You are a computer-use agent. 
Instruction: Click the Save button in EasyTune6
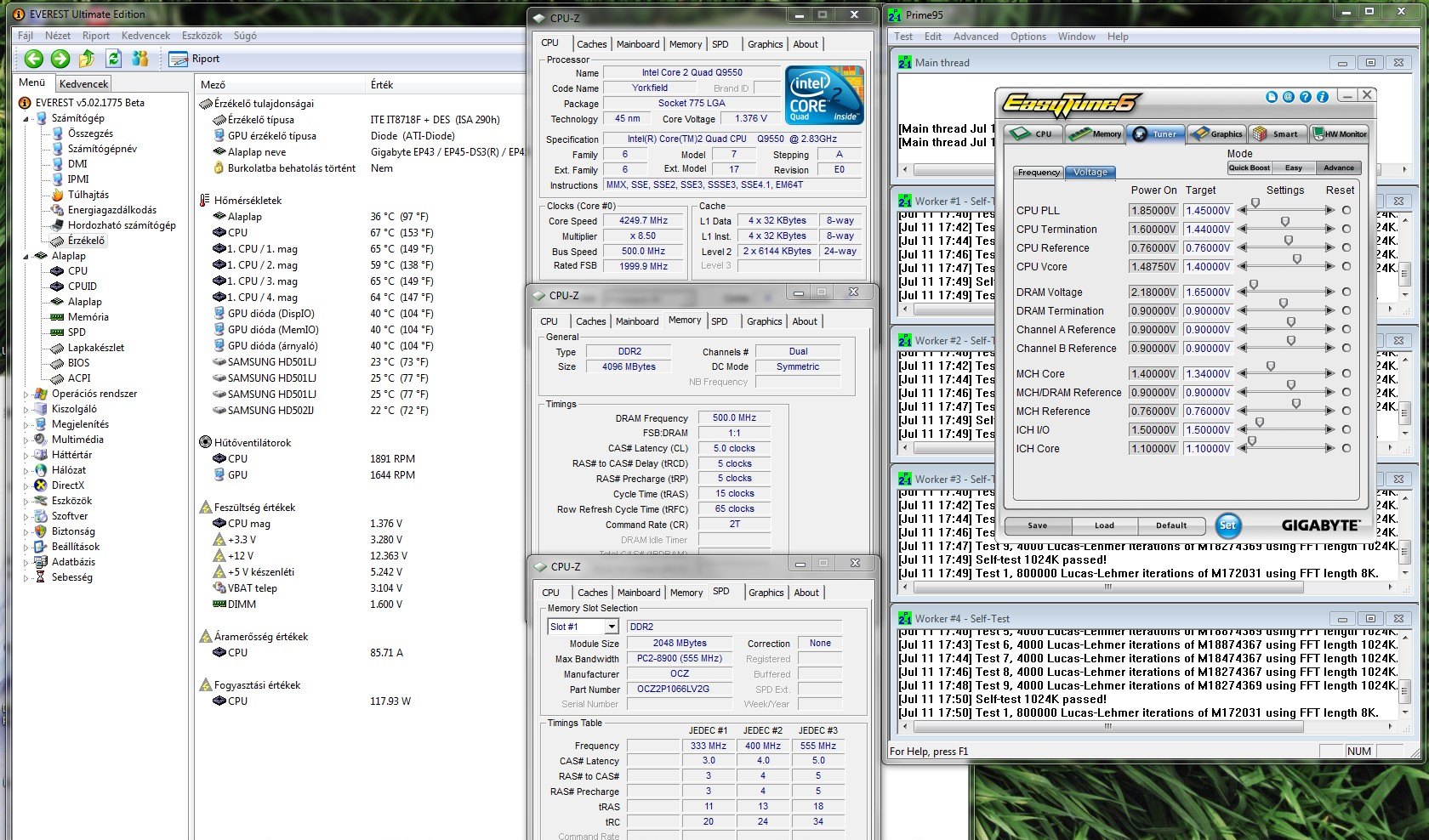(x=1038, y=525)
